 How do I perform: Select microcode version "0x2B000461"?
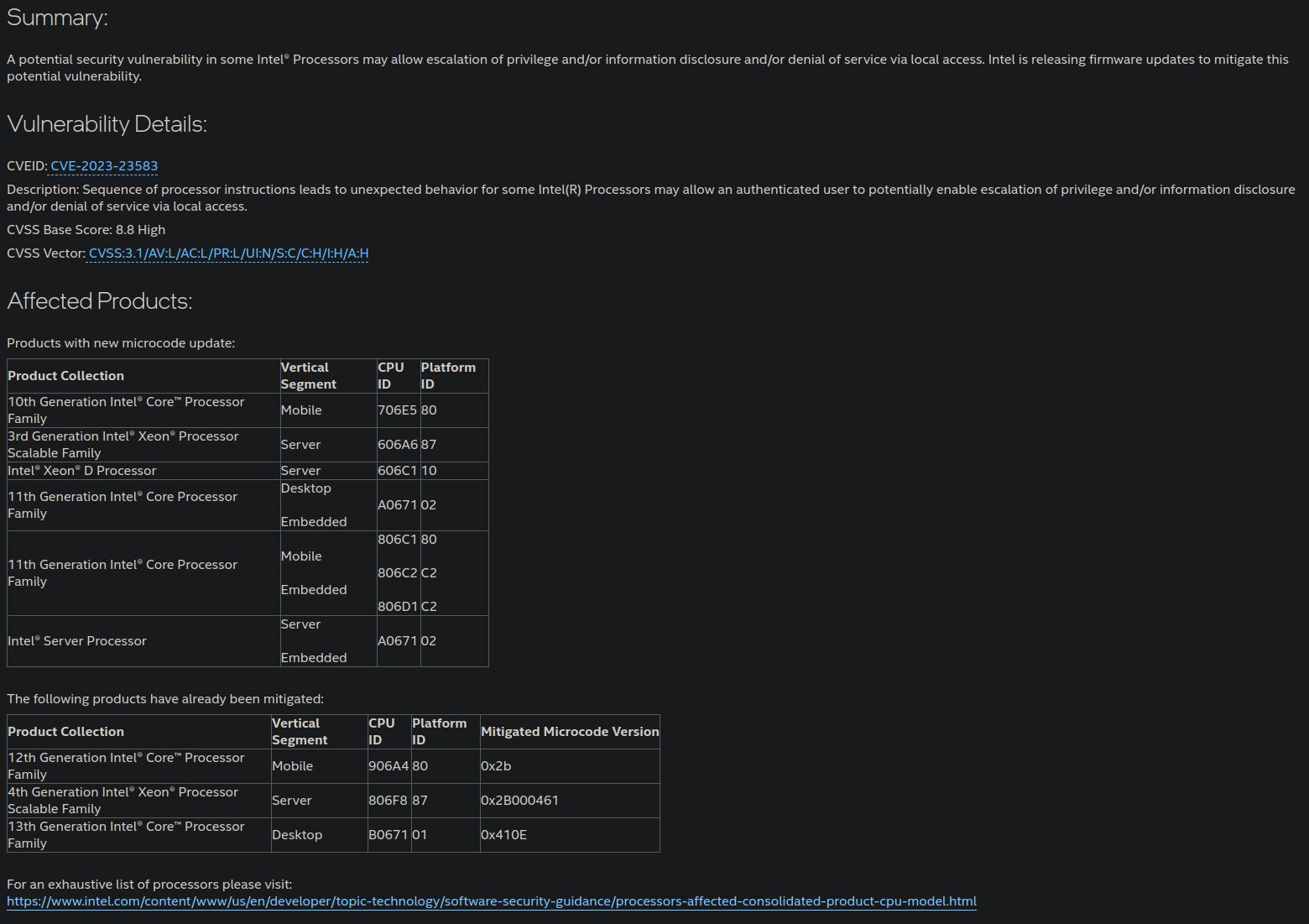pos(519,801)
